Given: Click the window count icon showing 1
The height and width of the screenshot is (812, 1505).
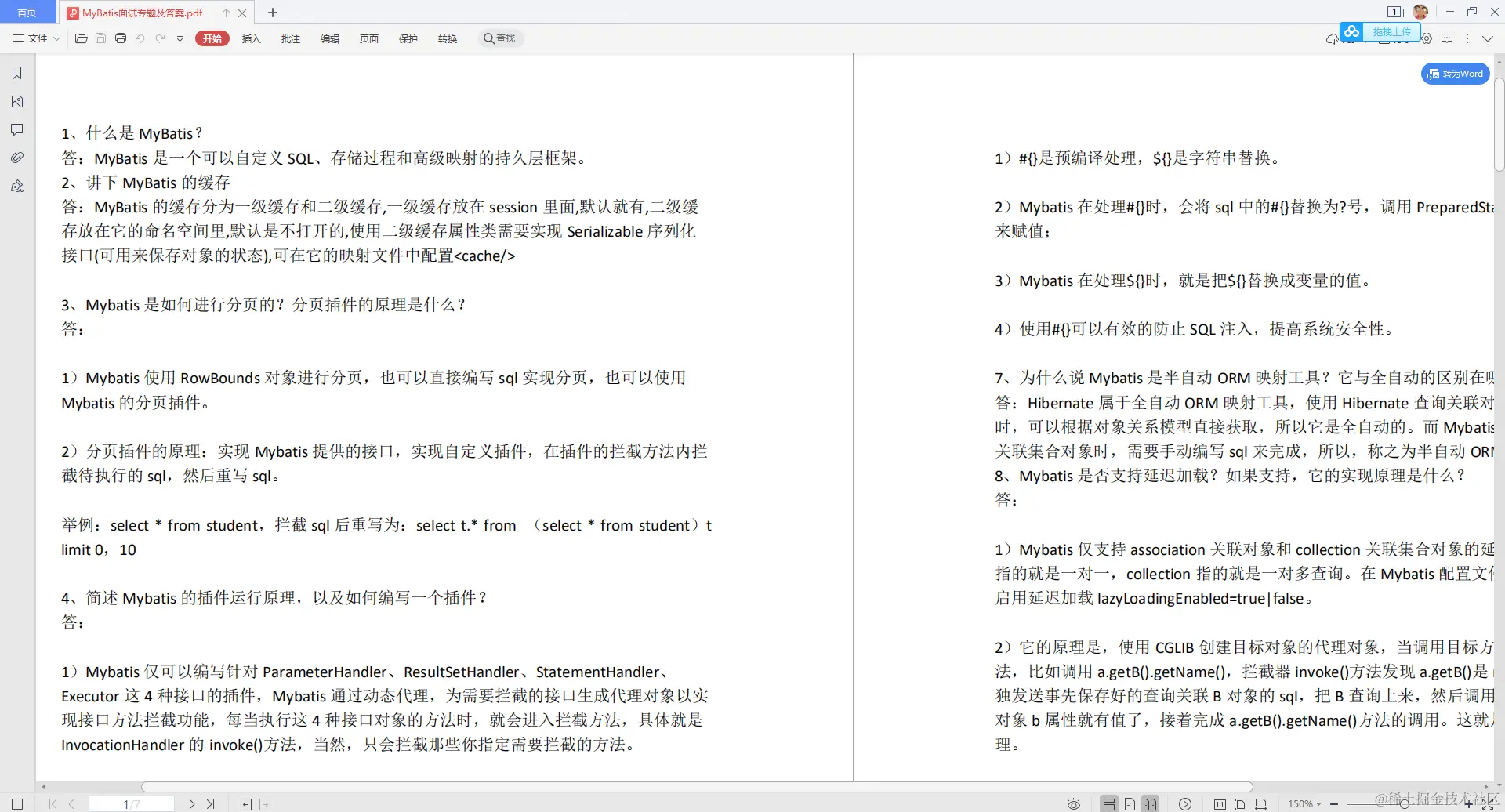Looking at the screenshot, I should pyautogui.click(x=1395, y=12).
